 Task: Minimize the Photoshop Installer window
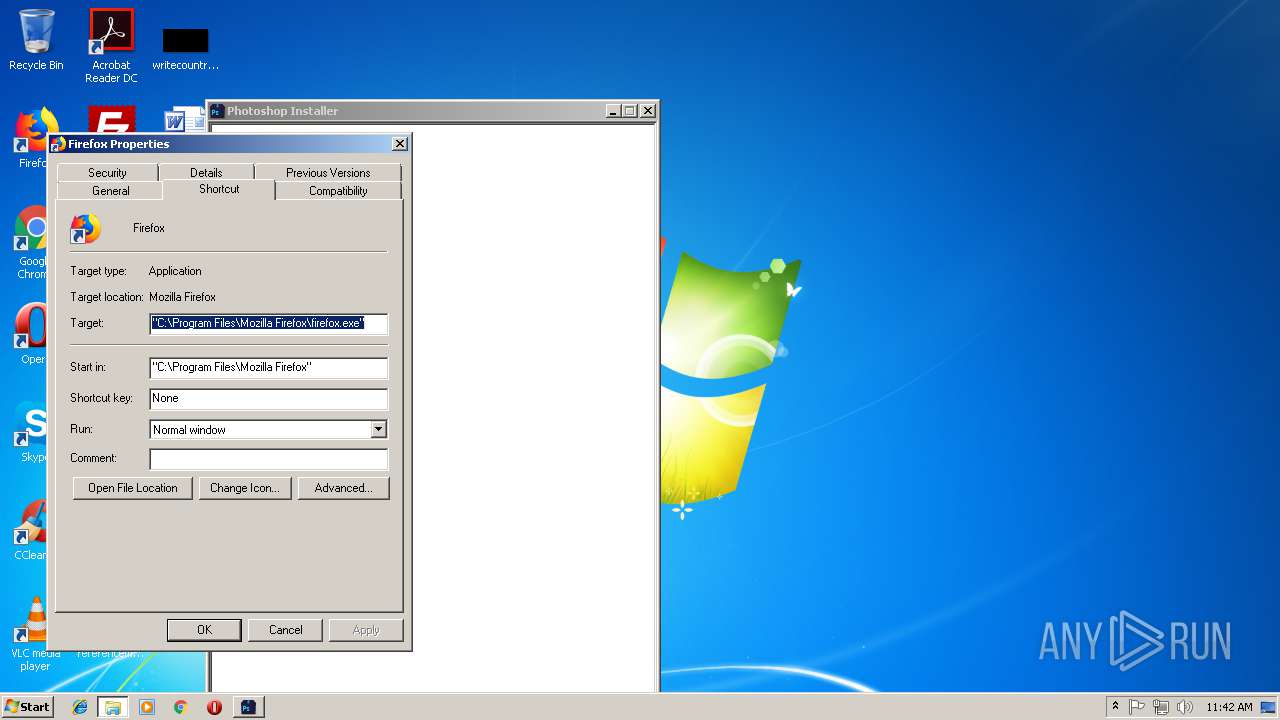[x=613, y=111]
